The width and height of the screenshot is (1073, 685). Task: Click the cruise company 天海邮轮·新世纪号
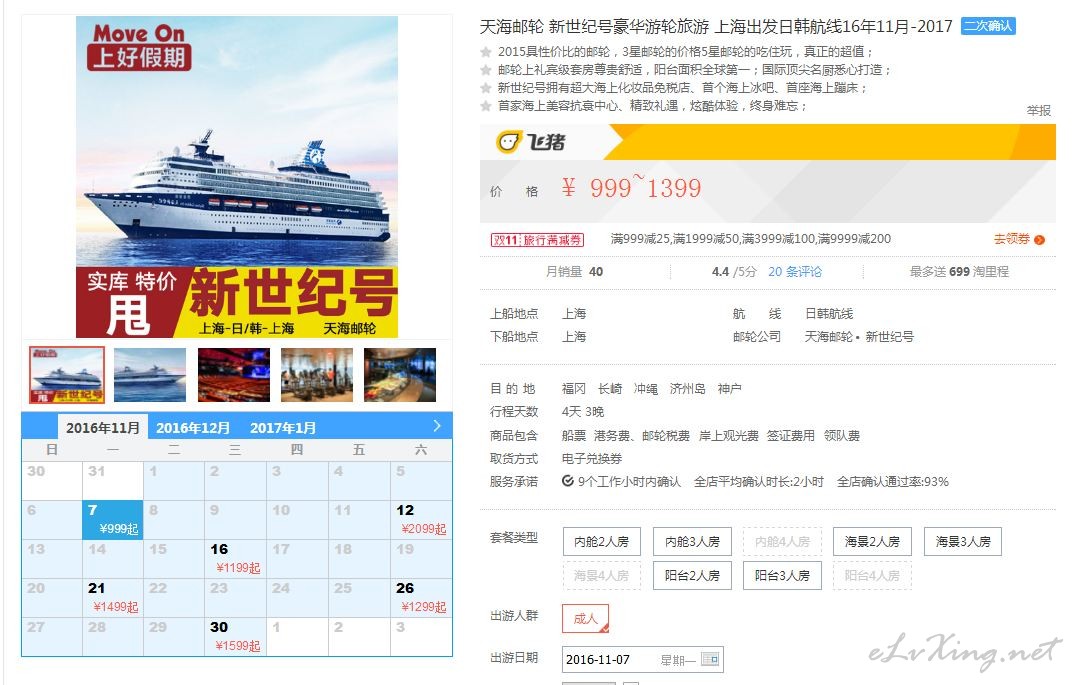click(x=859, y=337)
